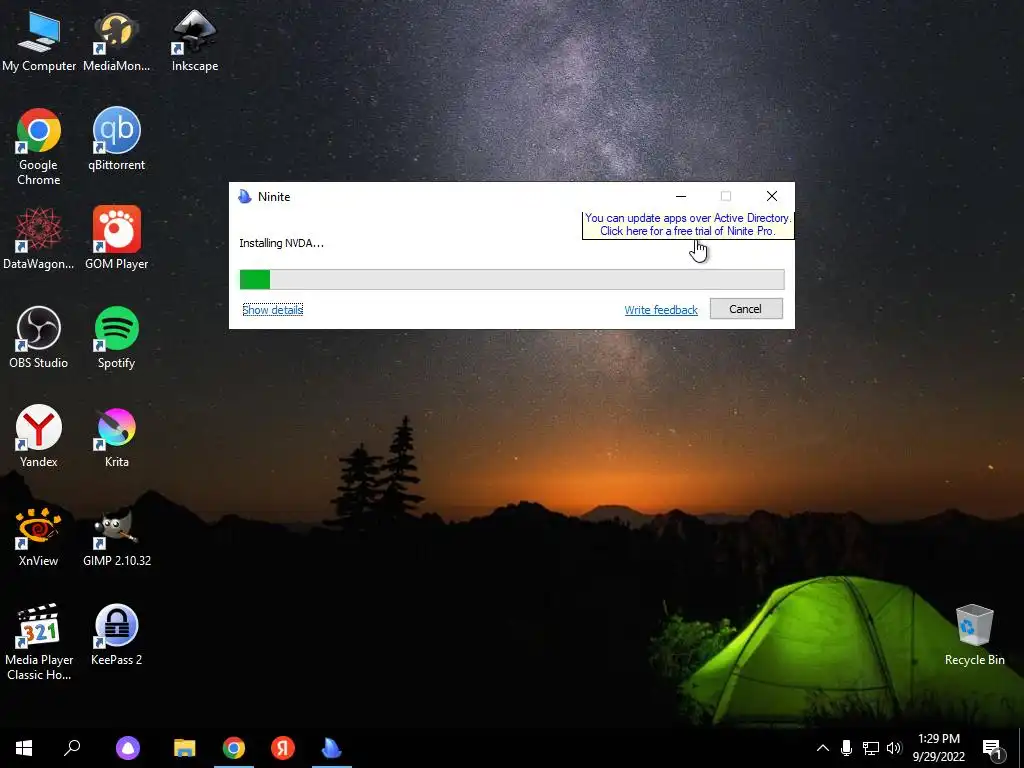Select the Google Chrome desktop shortcut
This screenshot has width=1024, height=768.
(39, 146)
